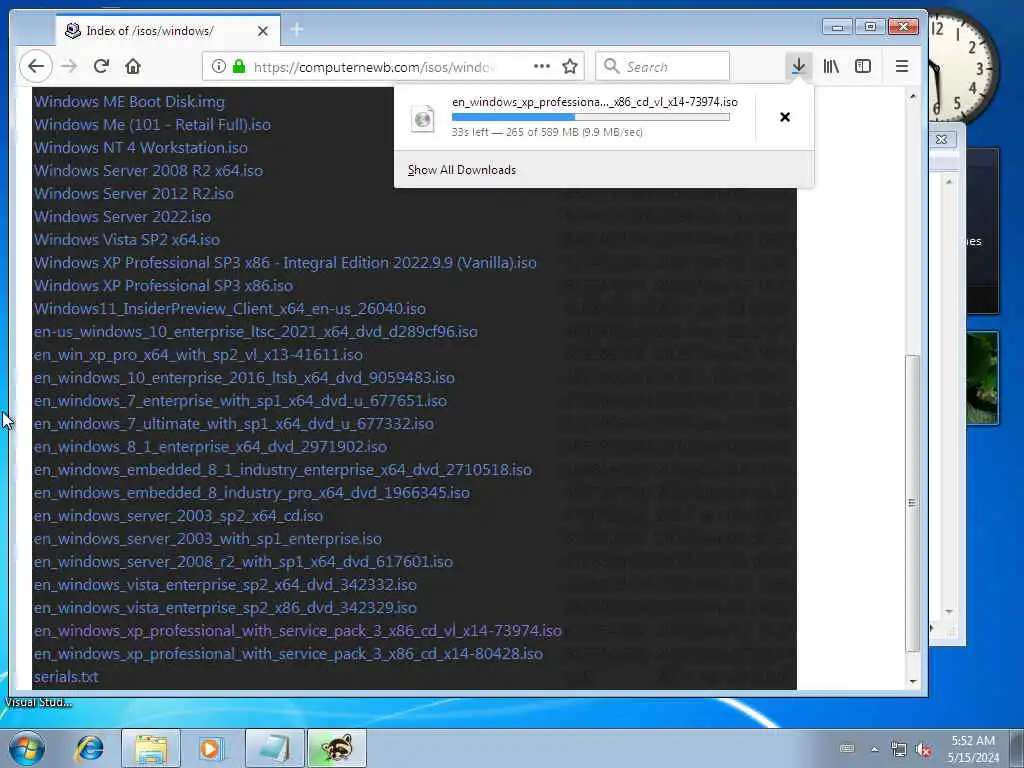Click into the Search field
Viewport: 1024px width, 768px height.
click(662, 66)
